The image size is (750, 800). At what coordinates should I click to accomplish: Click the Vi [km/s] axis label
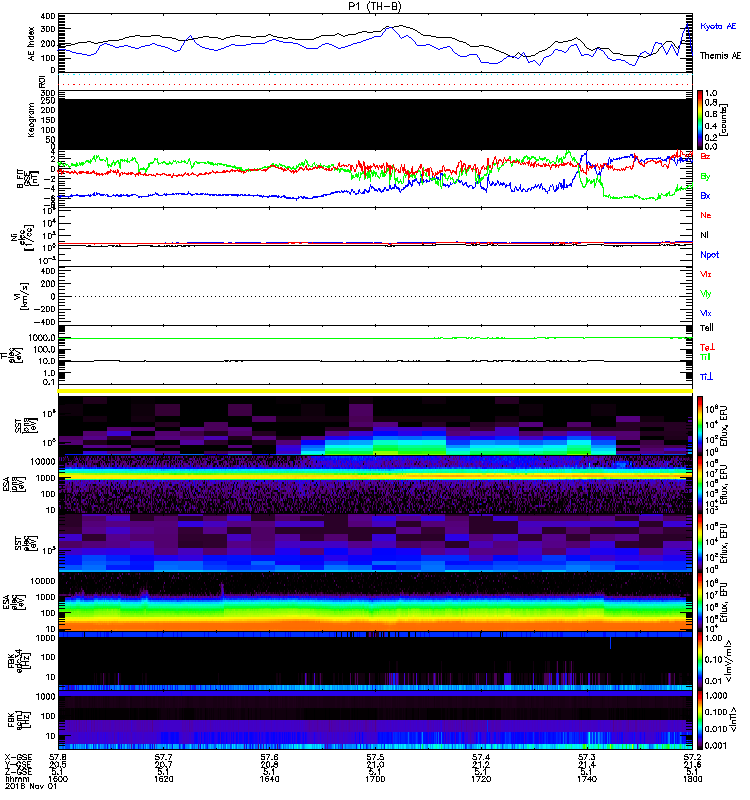[24, 296]
